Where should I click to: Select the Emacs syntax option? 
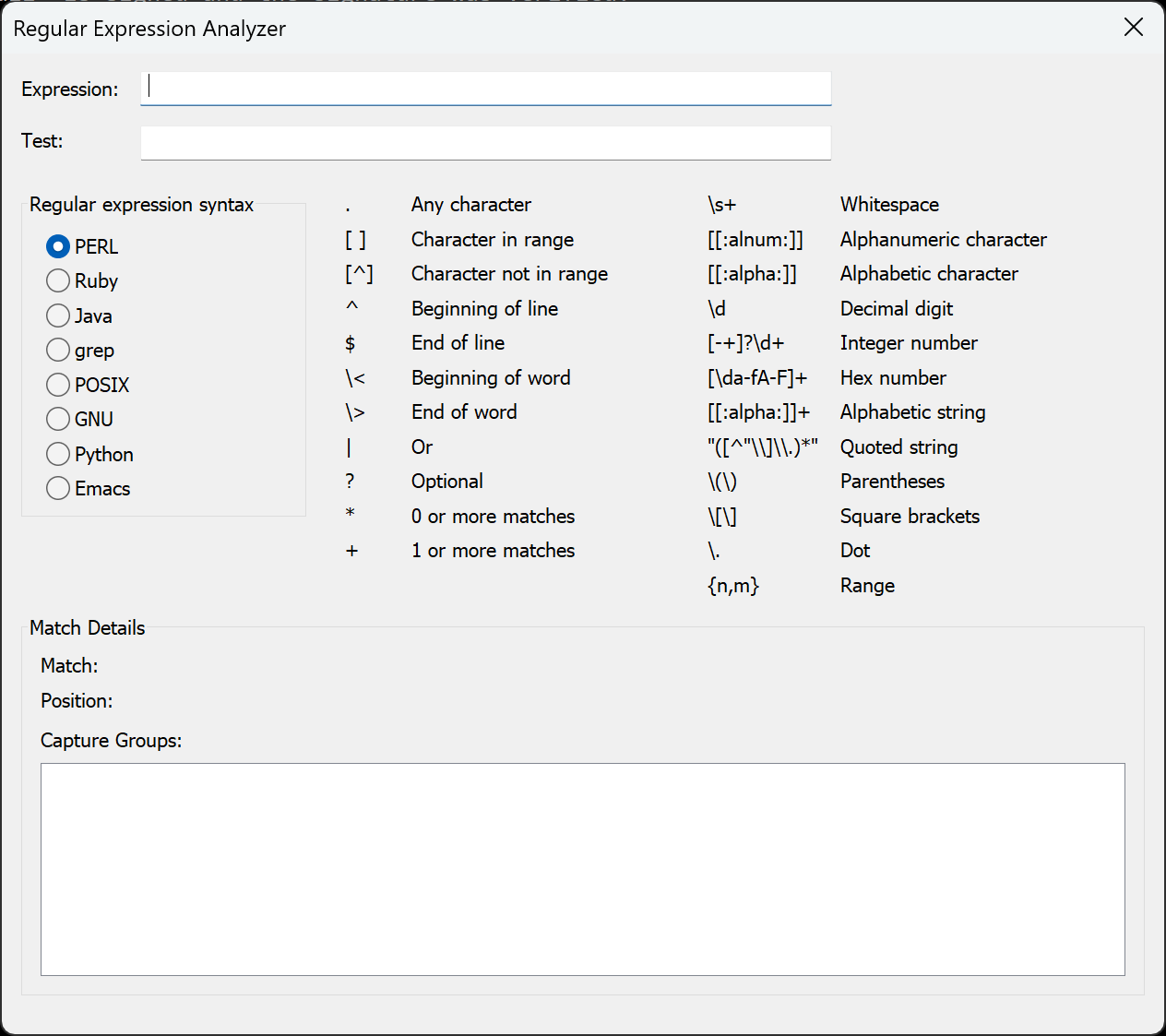(89, 488)
